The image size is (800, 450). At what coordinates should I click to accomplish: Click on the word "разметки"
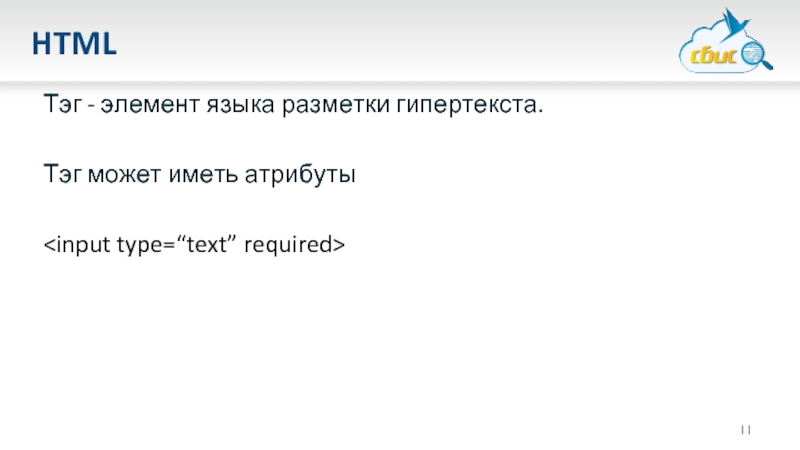tap(329, 104)
